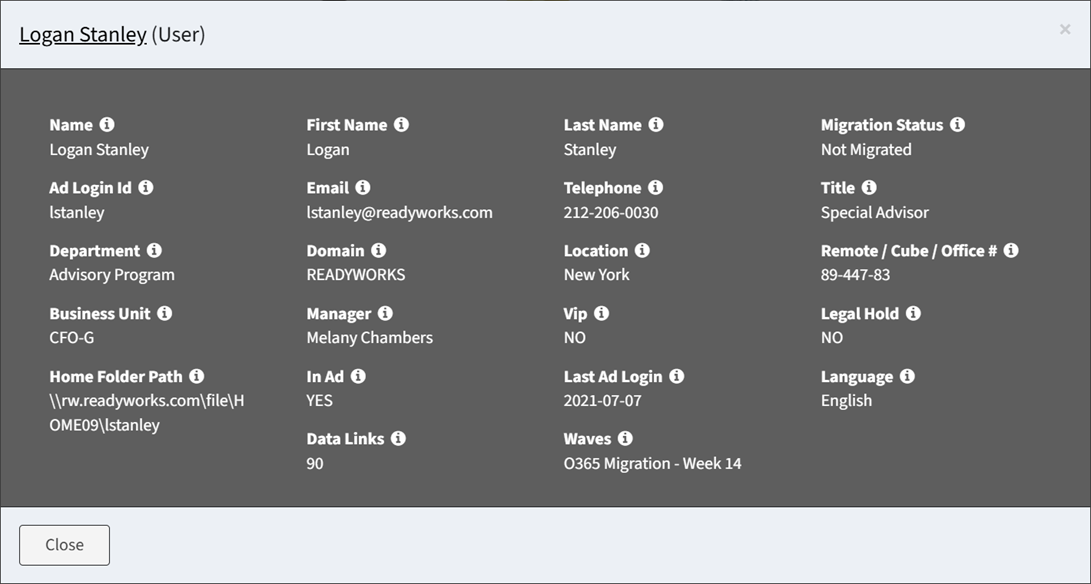Click the Business Unit info icon
This screenshot has width=1091, height=584.
click(164, 313)
